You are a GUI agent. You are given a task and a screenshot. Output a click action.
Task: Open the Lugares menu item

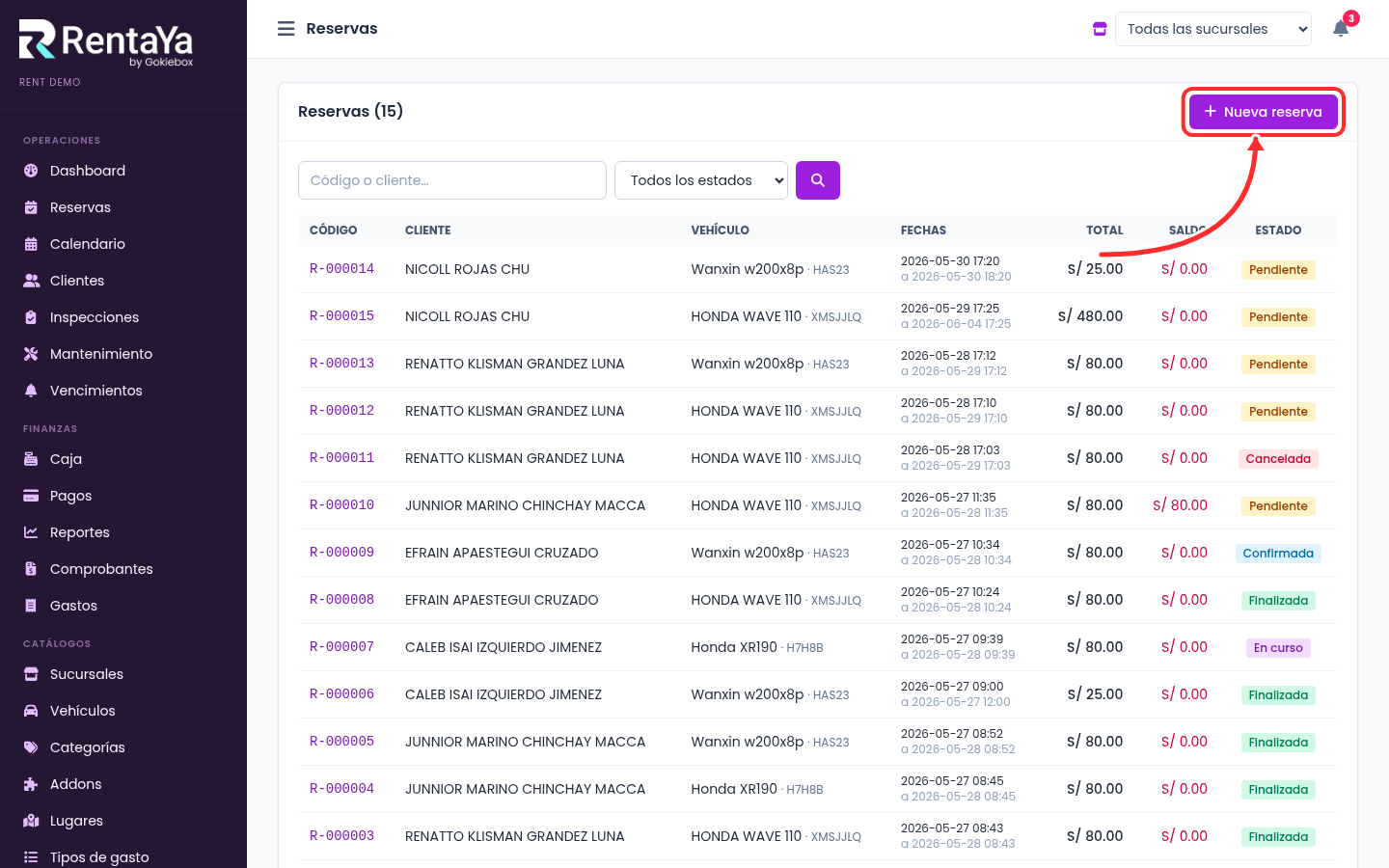point(123,821)
